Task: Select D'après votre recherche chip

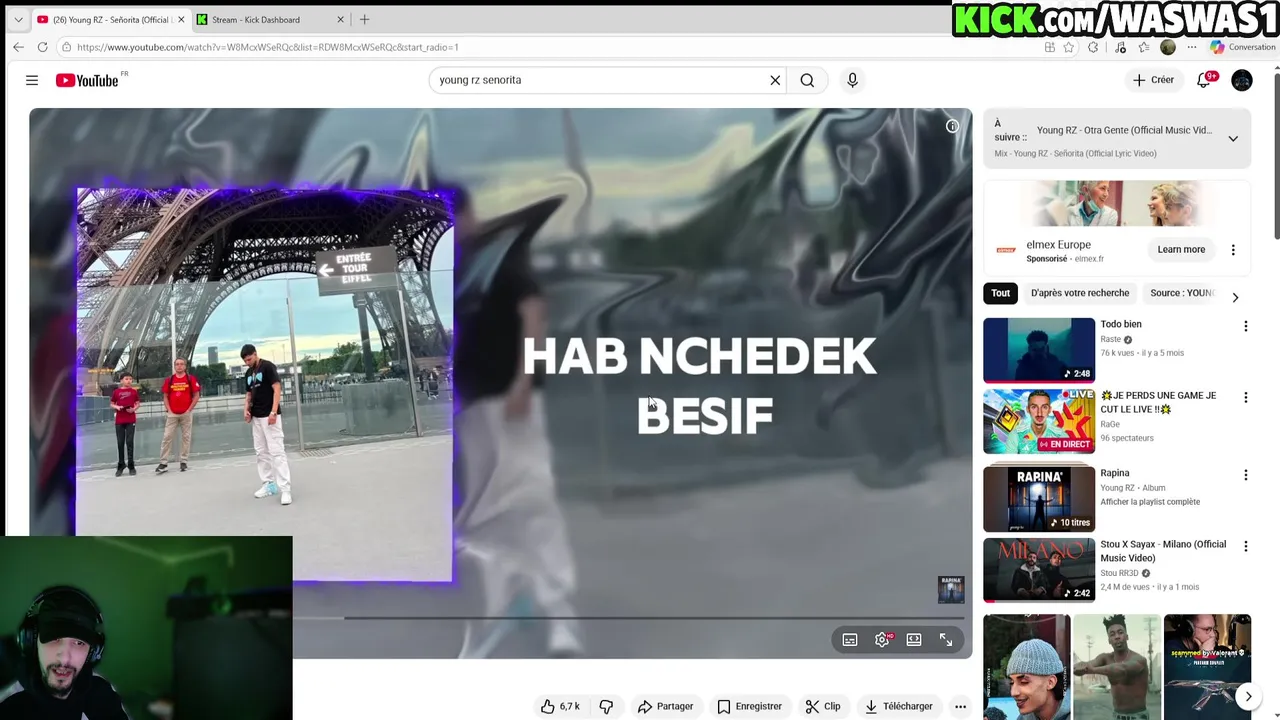Action: pos(1080,293)
